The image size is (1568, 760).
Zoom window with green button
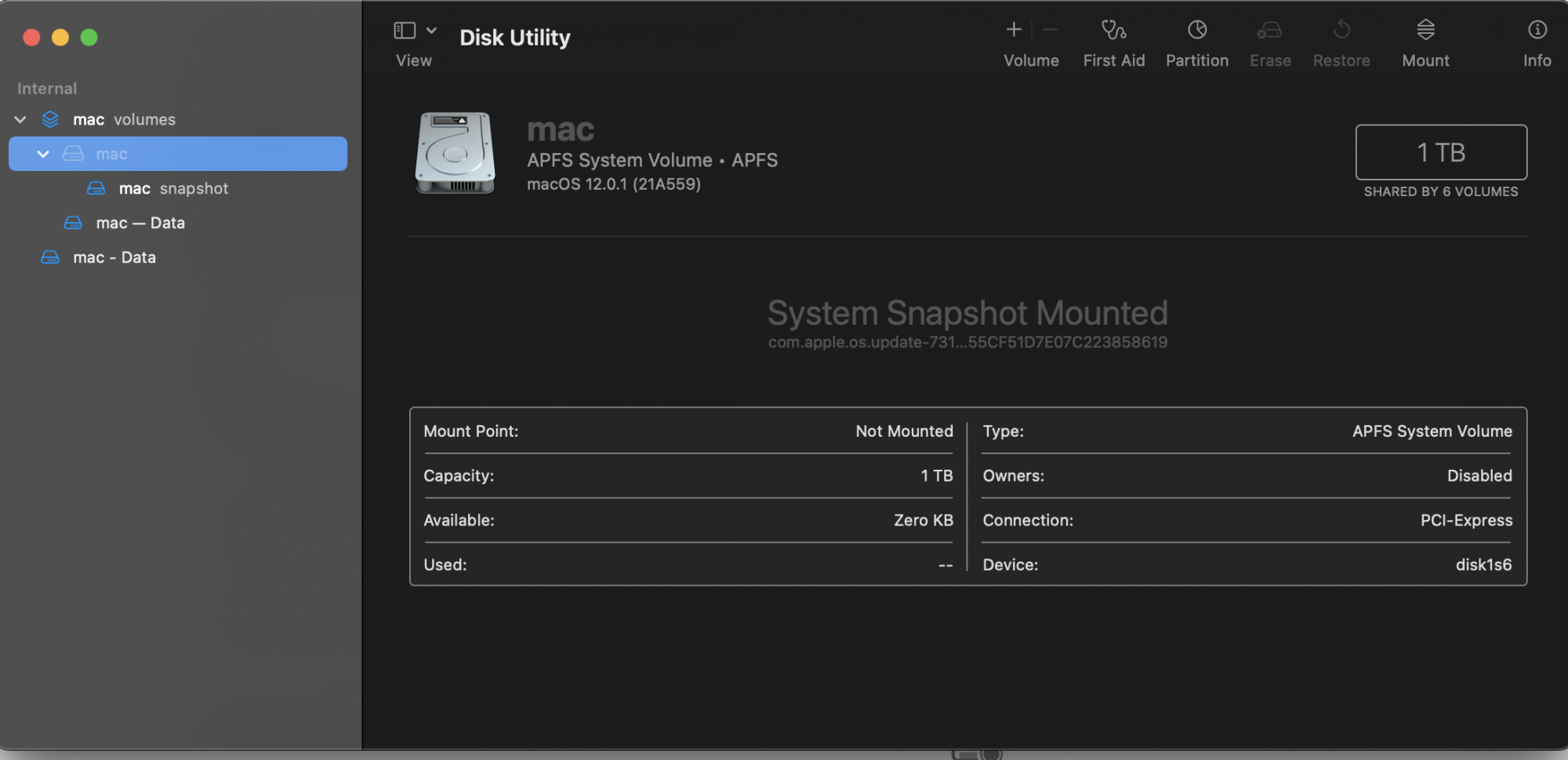tap(89, 37)
